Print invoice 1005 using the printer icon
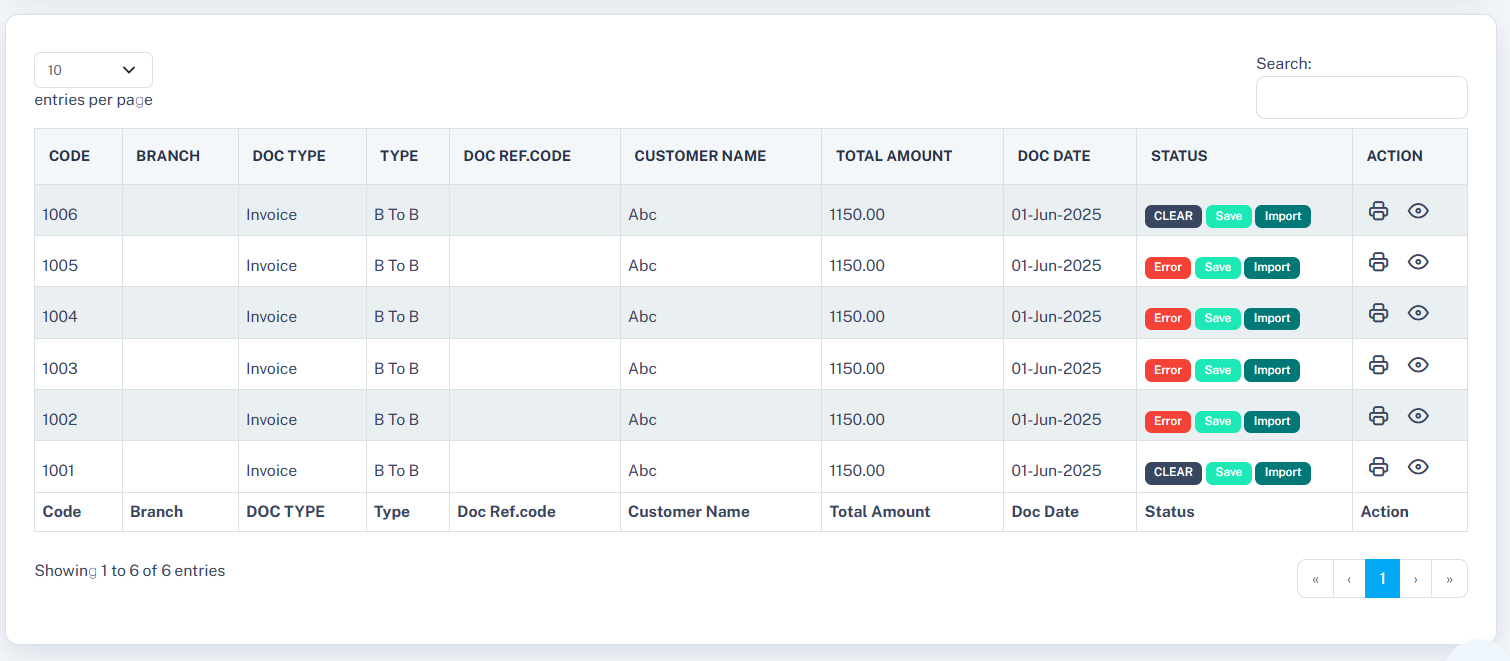 click(1378, 262)
